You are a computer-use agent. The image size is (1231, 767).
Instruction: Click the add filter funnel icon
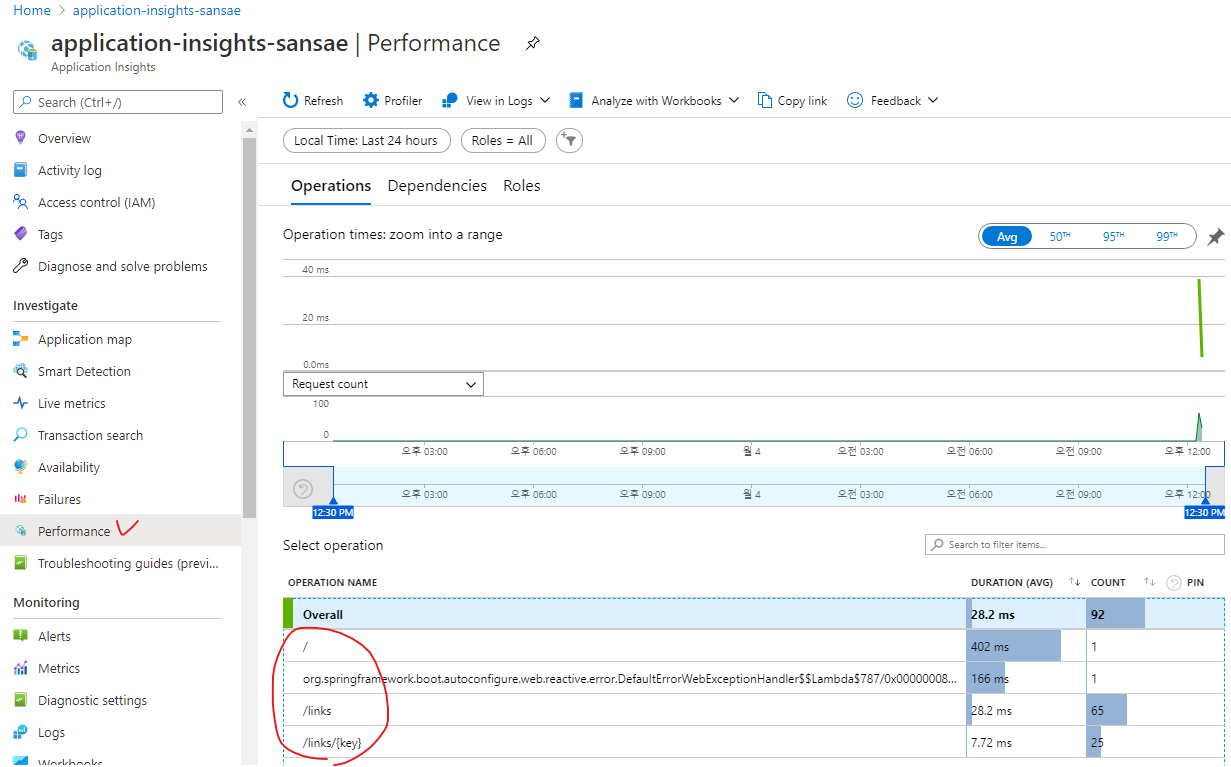[569, 140]
